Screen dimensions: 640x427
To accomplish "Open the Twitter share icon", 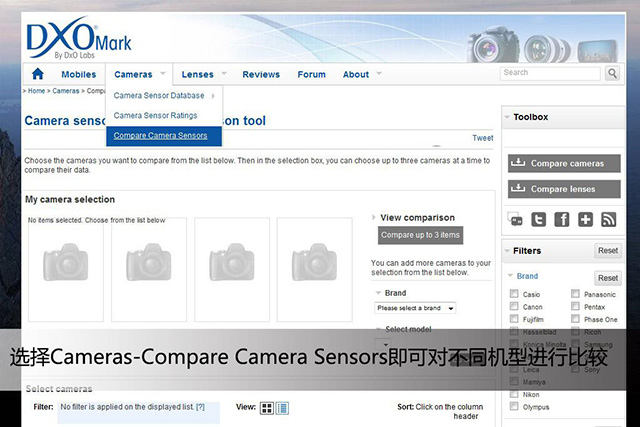I will click(x=538, y=220).
